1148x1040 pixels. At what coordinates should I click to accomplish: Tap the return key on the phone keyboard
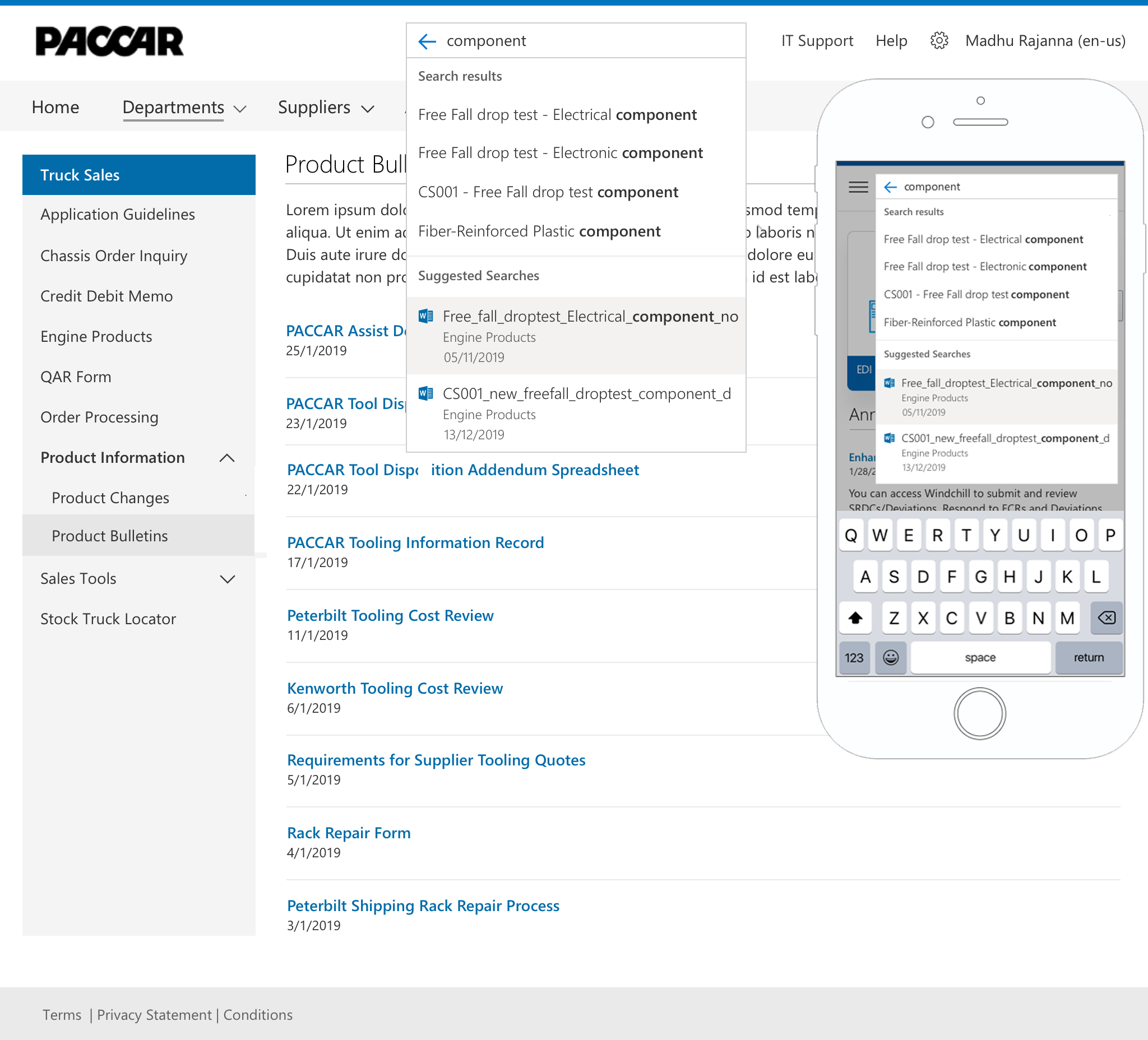(1089, 657)
